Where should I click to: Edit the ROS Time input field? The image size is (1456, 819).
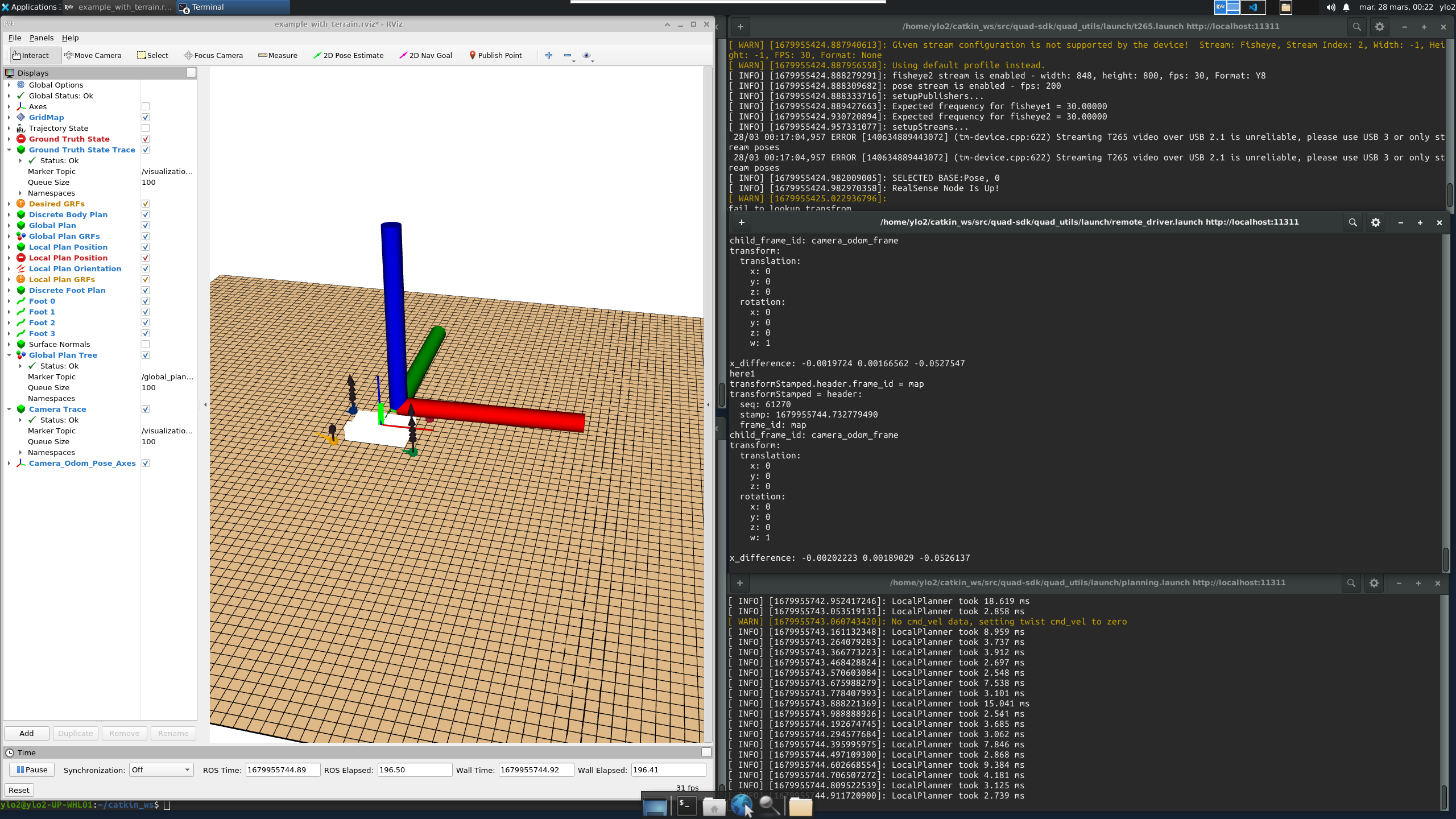pos(282,770)
